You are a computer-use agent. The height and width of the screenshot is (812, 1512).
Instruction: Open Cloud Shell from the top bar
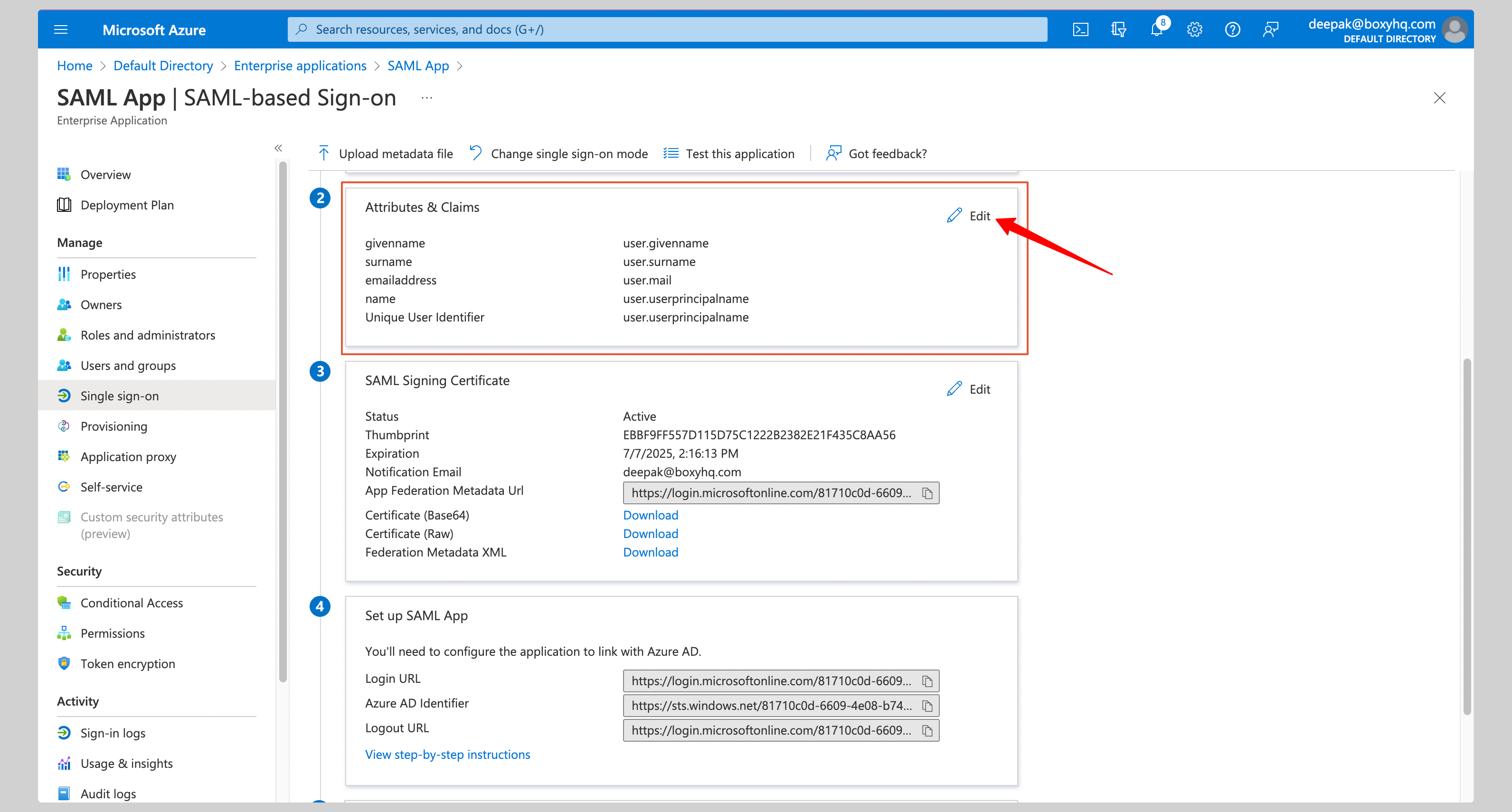[x=1080, y=29]
